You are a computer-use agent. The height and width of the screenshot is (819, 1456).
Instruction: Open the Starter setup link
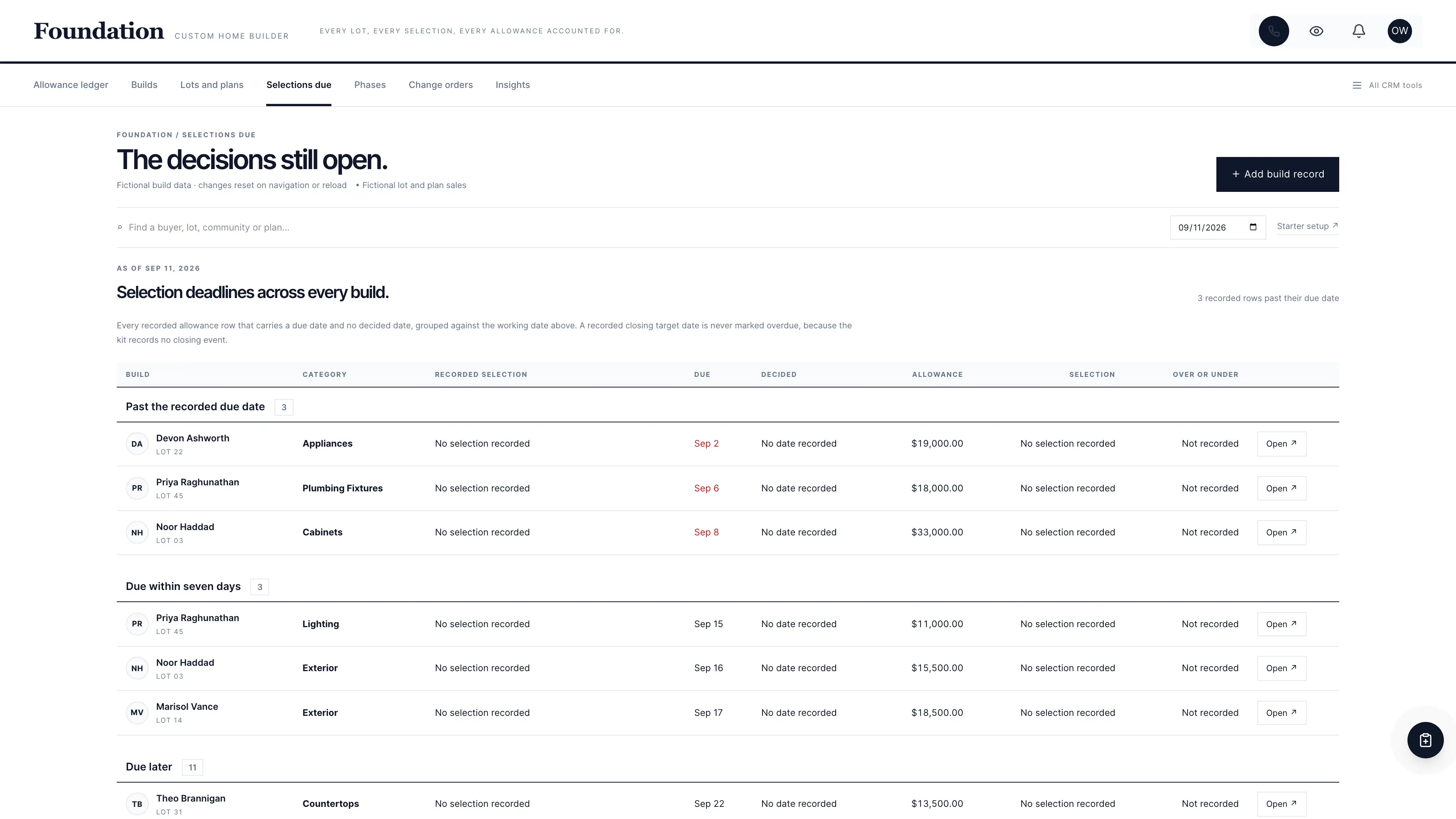[1307, 226]
